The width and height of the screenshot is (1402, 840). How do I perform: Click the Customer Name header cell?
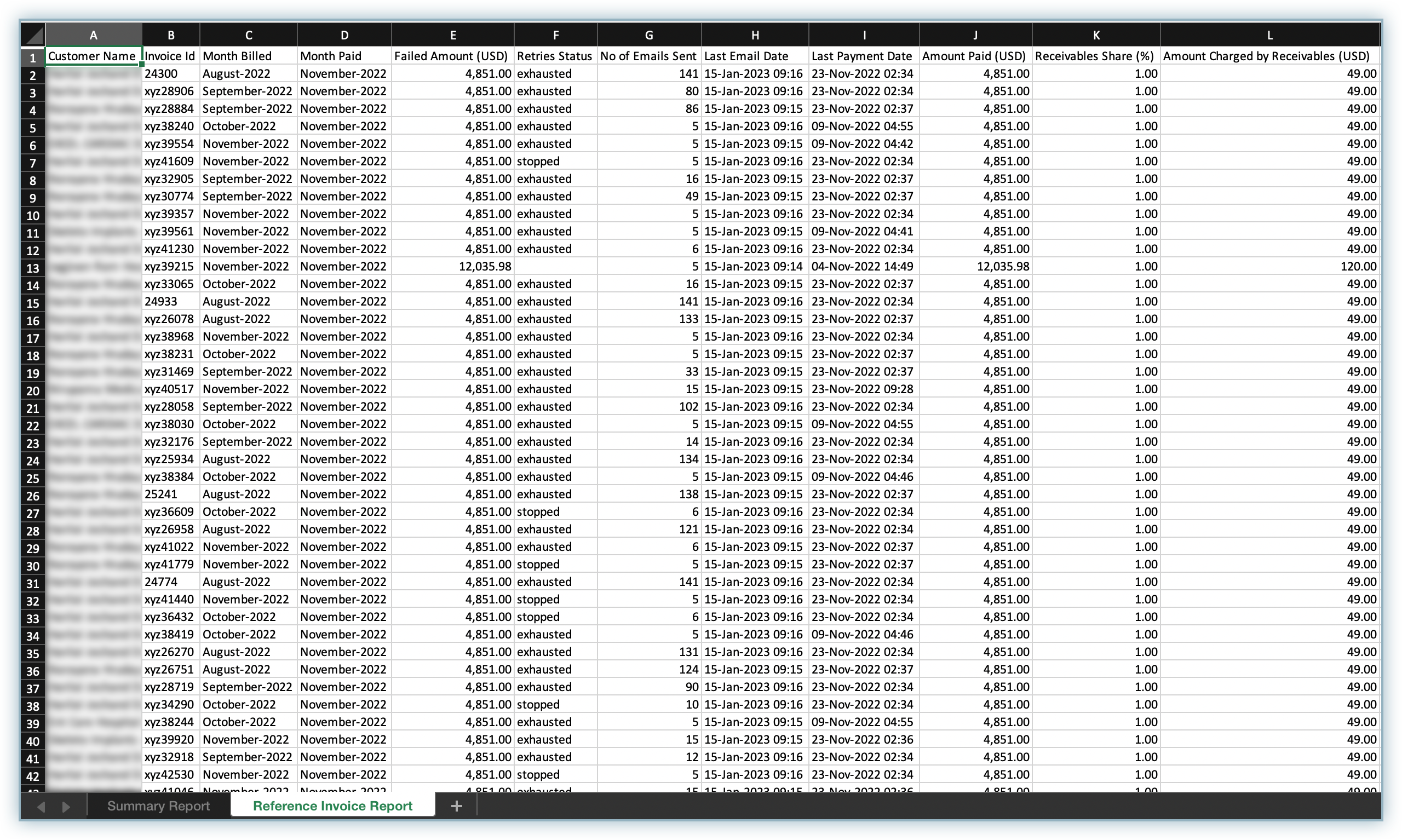pyautogui.click(x=92, y=56)
